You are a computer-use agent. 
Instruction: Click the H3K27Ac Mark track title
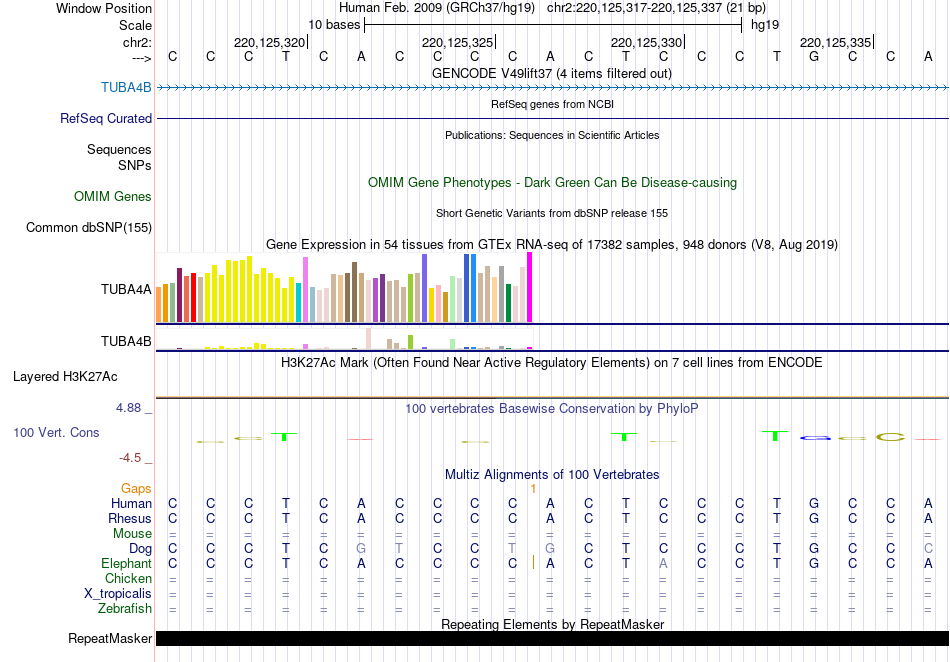click(x=552, y=362)
